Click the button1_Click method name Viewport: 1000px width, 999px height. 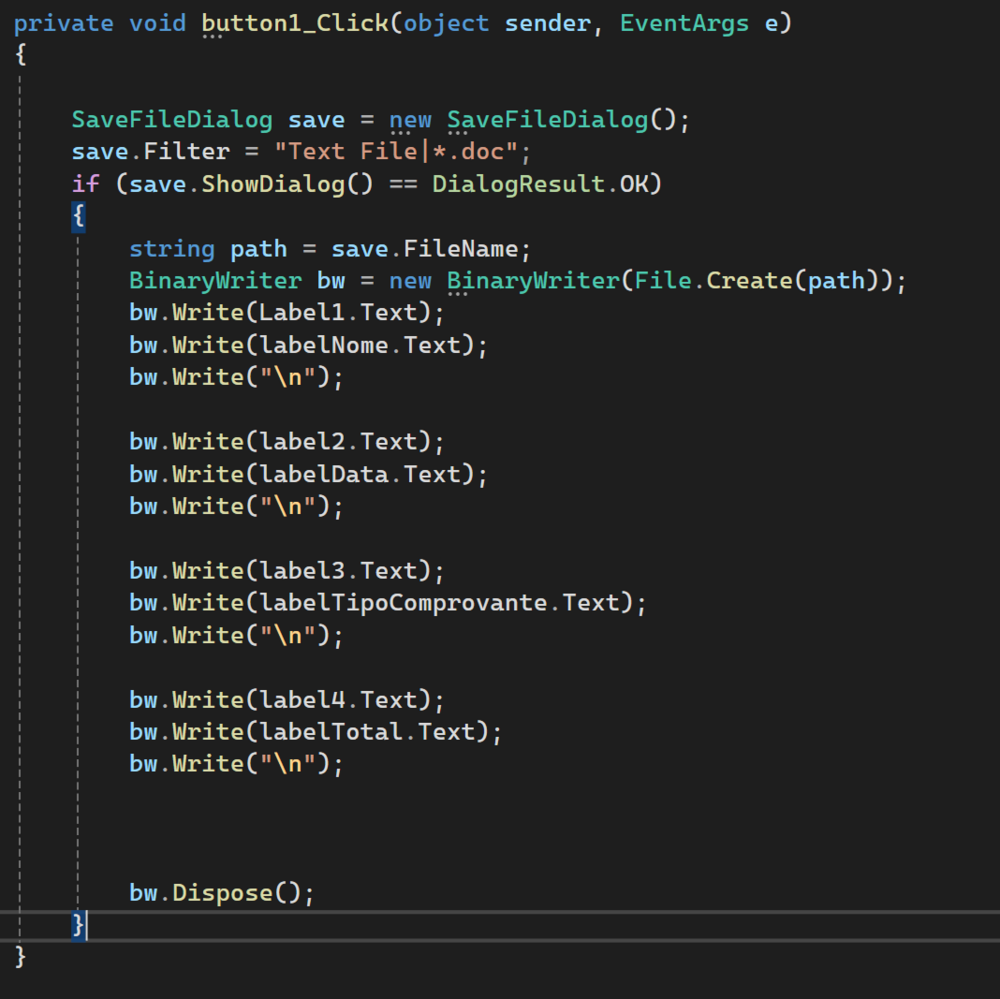(x=296, y=24)
